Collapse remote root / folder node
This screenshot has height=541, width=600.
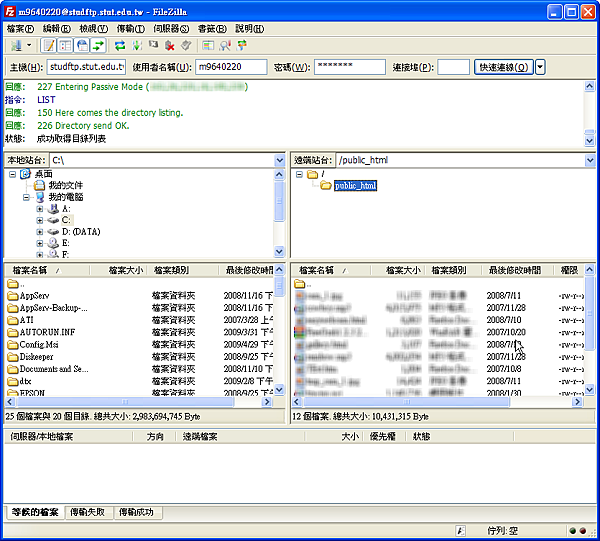pos(299,174)
